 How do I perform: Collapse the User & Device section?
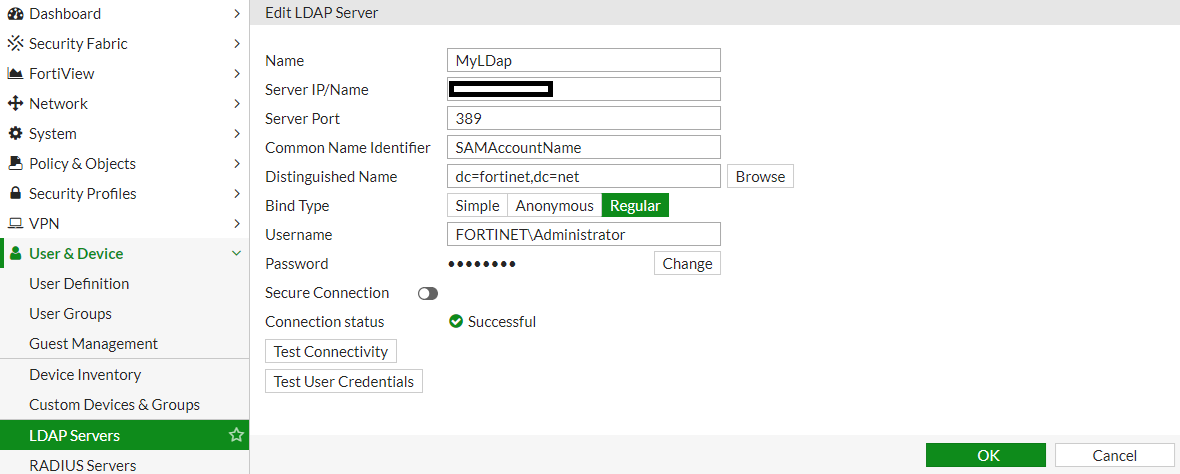click(236, 254)
